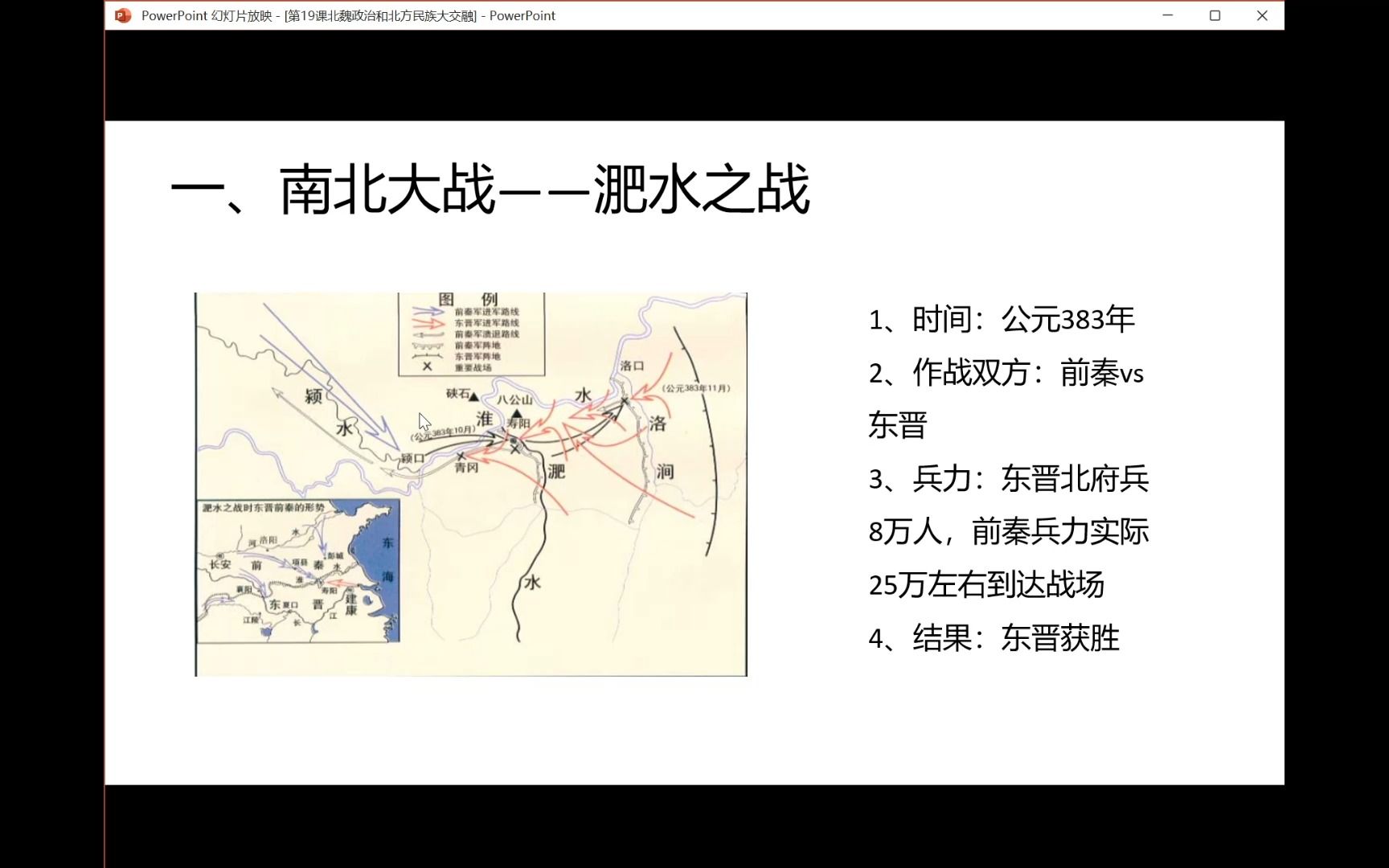Click the 洛口 label on the map
Image resolution: width=1389 pixels, height=868 pixels.
point(632,366)
